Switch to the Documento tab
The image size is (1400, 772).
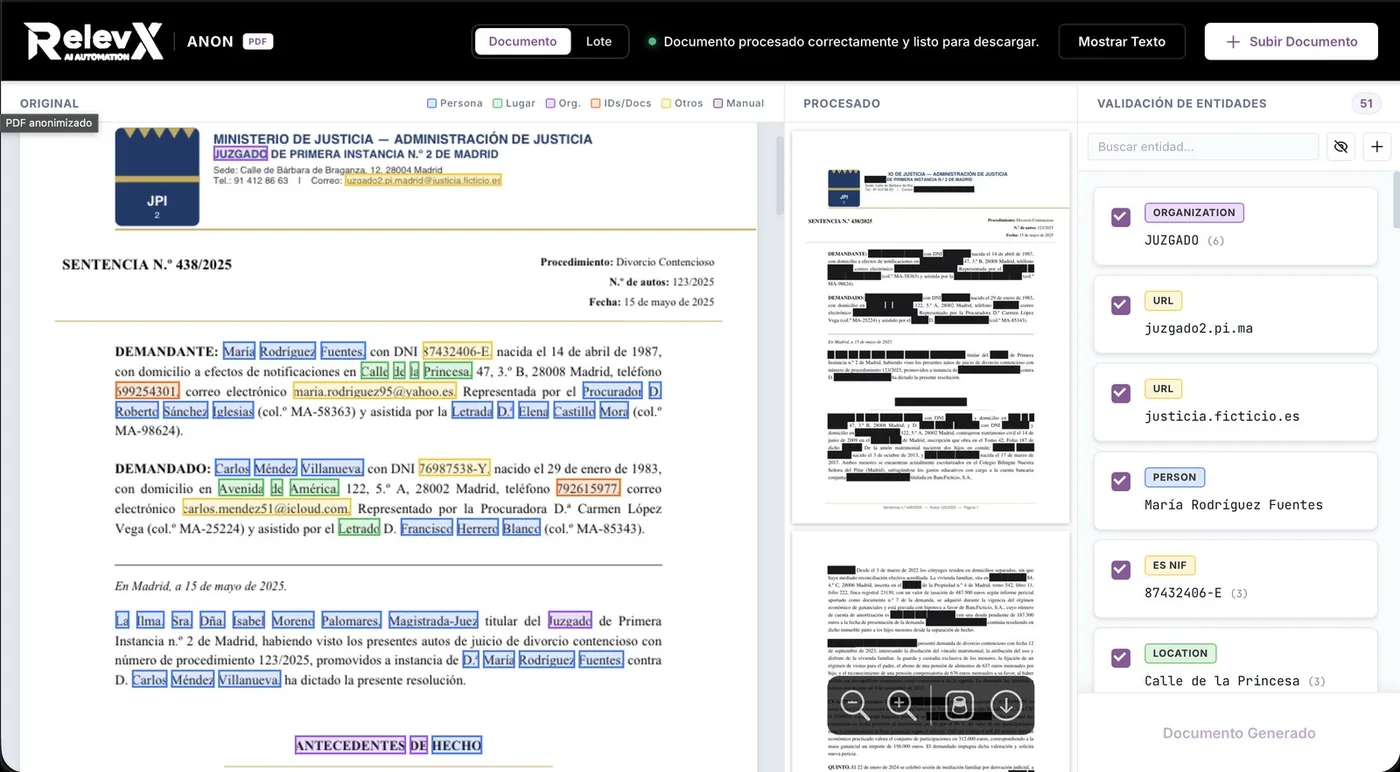click(523, 42)
